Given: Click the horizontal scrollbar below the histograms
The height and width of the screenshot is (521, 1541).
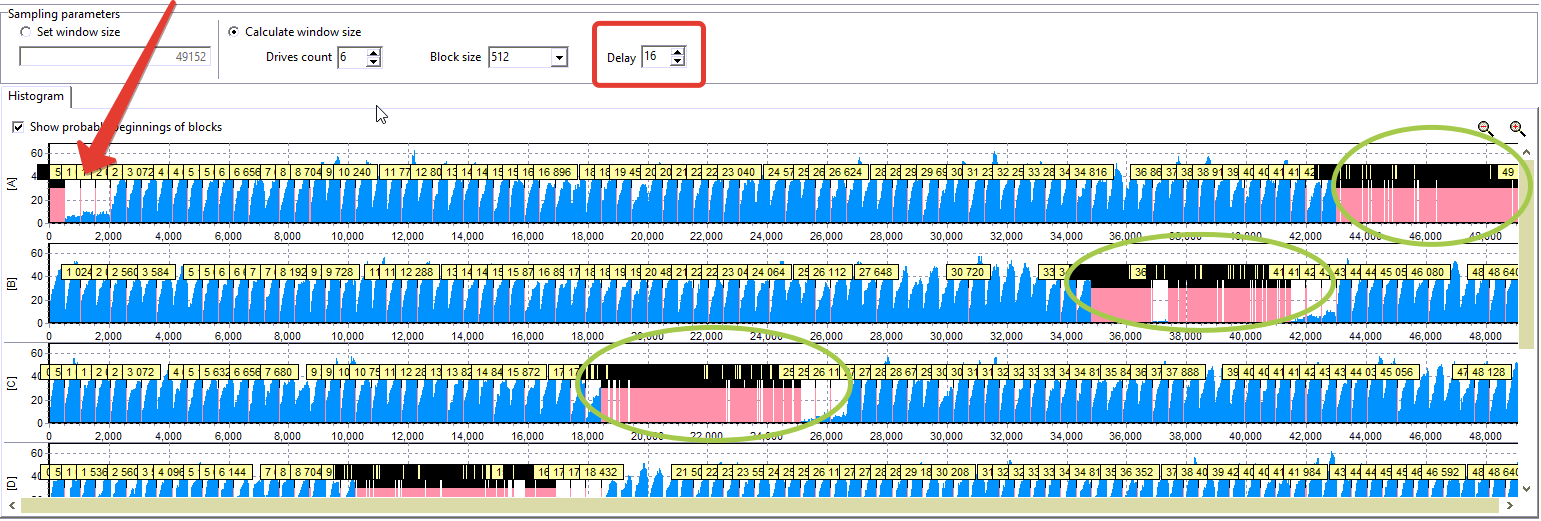Looking at the screenshot, I should [760, 506].
